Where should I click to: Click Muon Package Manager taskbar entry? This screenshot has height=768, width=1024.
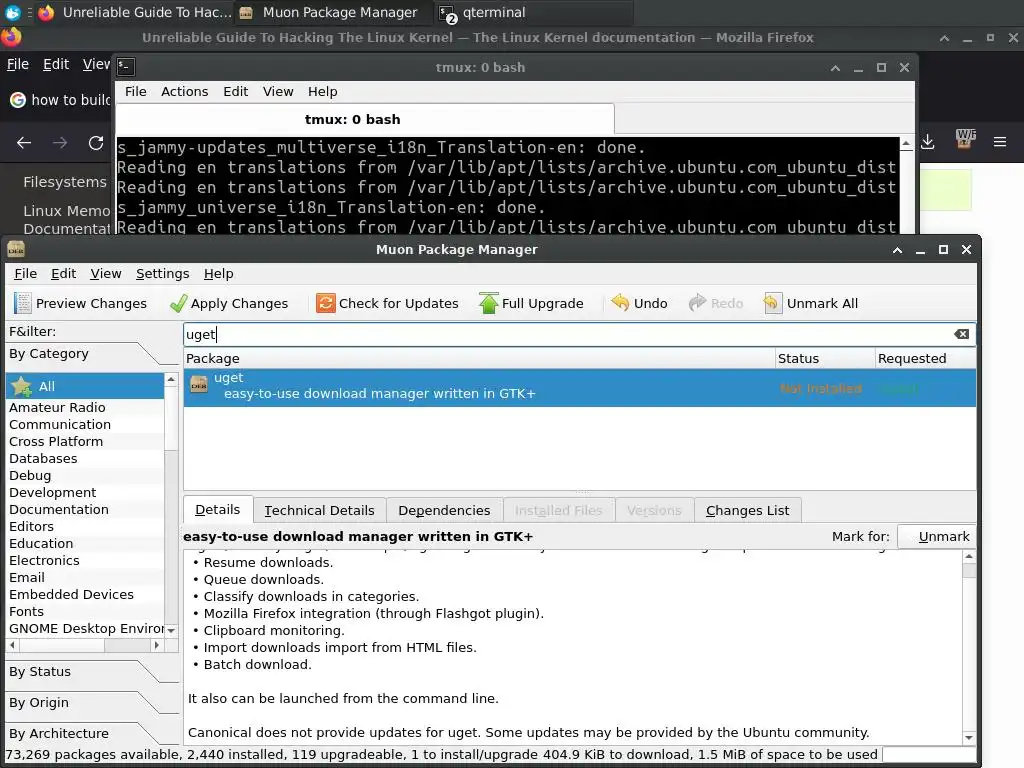click(334, 12)
